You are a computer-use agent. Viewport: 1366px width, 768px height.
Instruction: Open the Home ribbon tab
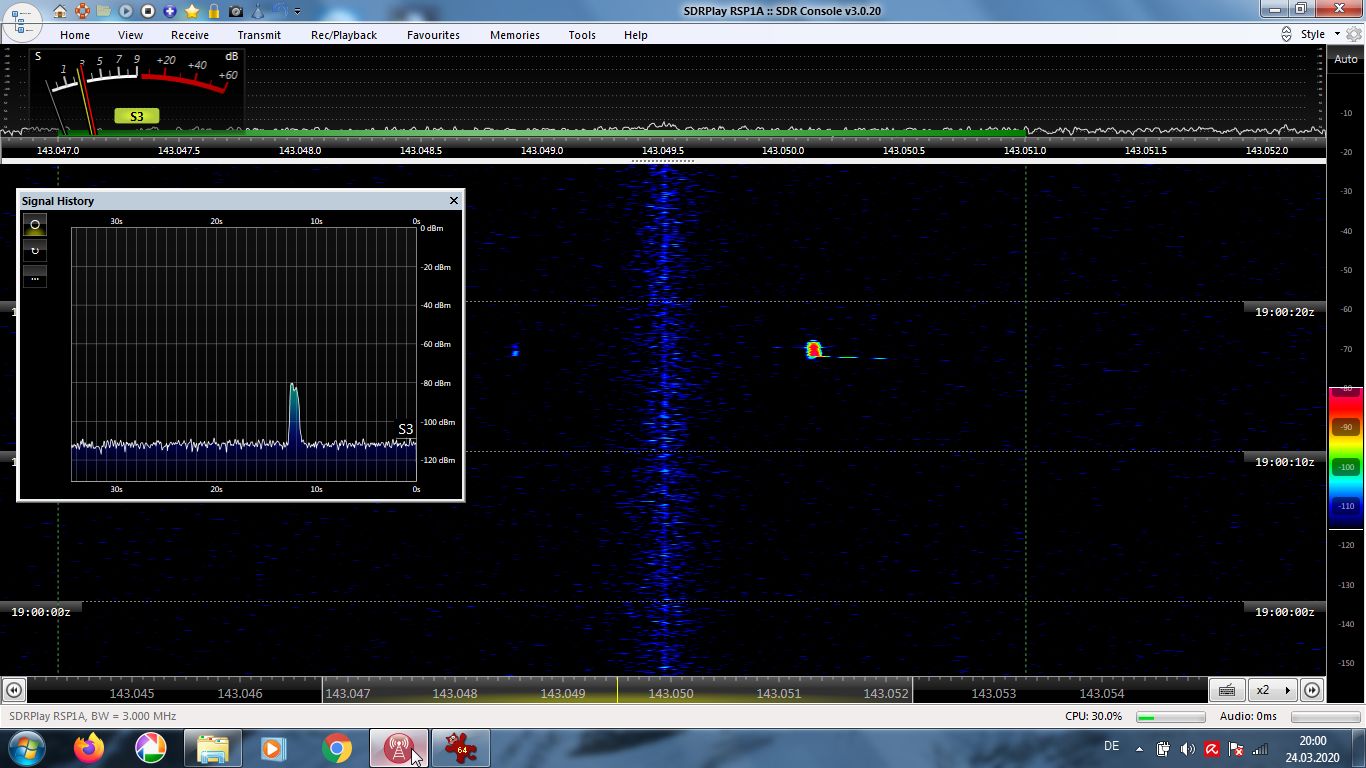click(75, 35)
